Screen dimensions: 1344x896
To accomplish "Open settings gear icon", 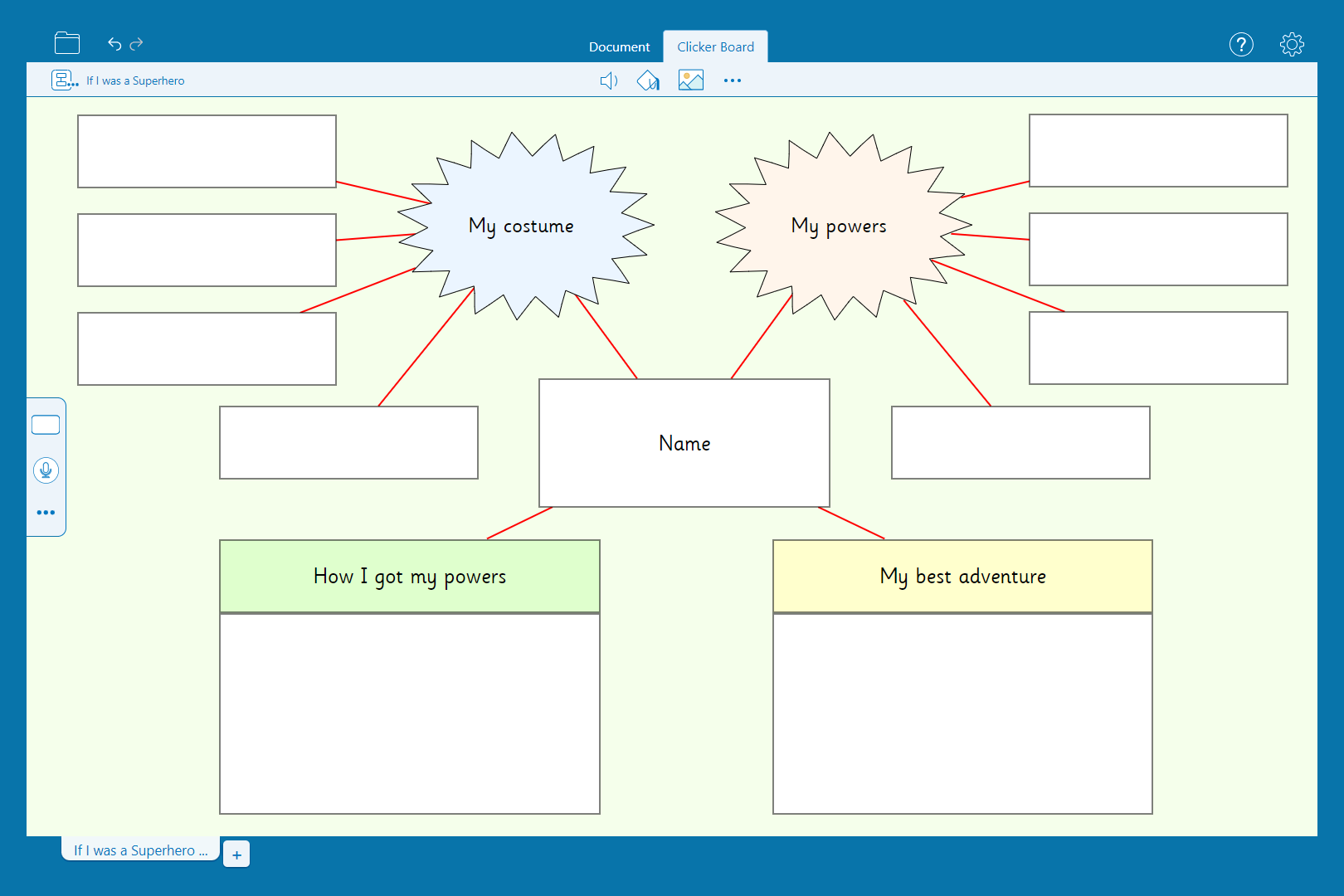I will coord(1292,45).
